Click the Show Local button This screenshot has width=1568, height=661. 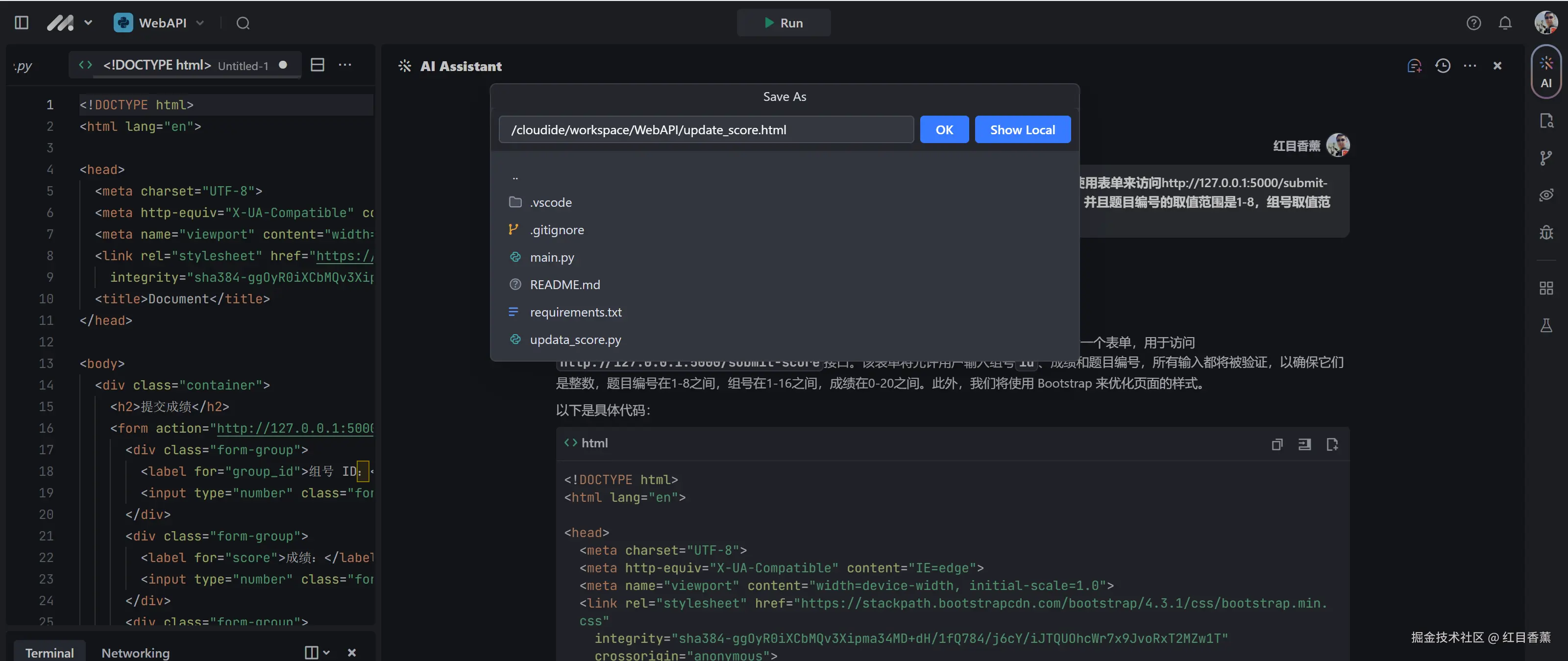(1022, 130)
